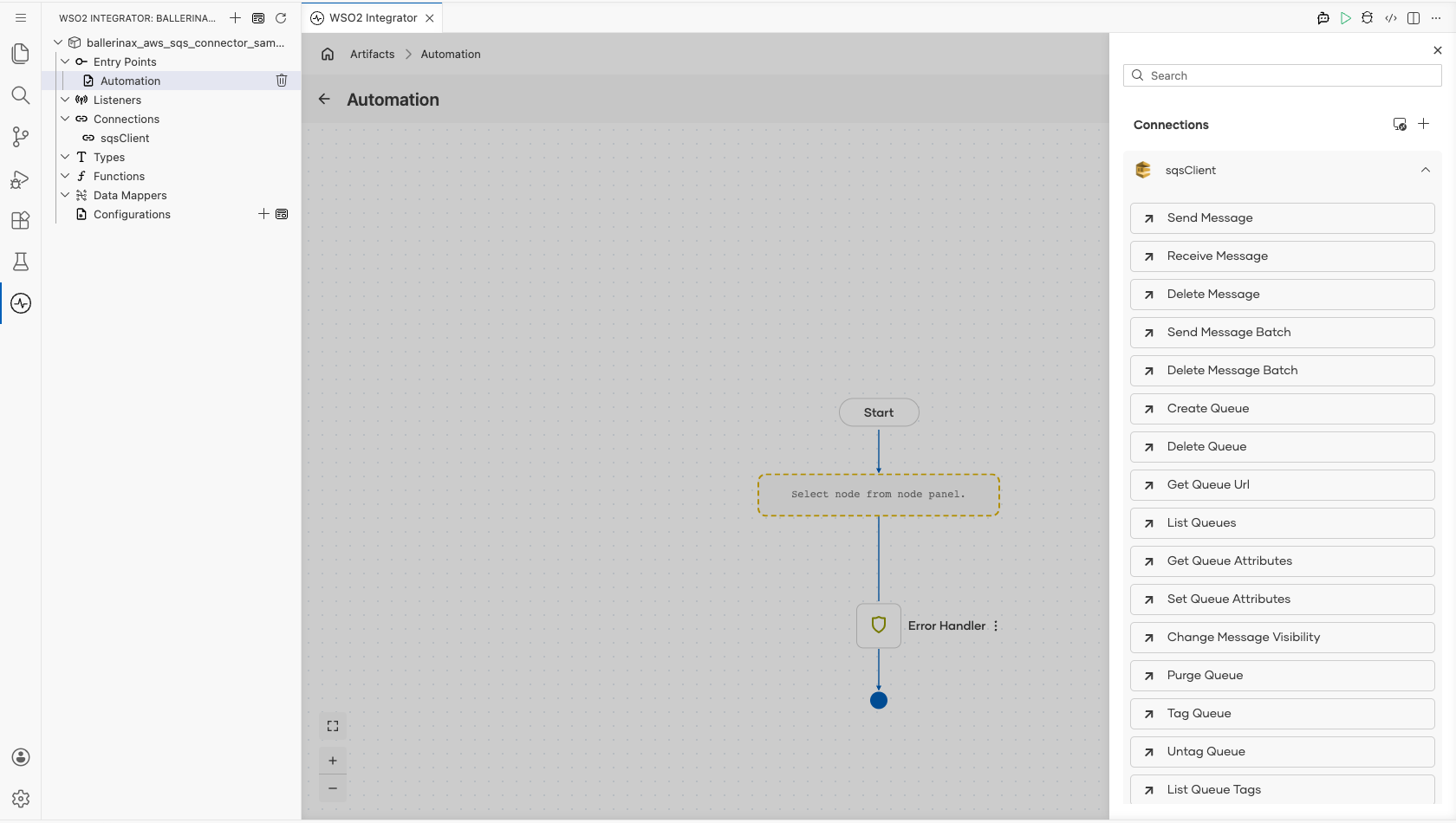Open the Accounts menu icon
Image resolution: width=1456 pixels, height=823 pixels.
coord(21,757)
